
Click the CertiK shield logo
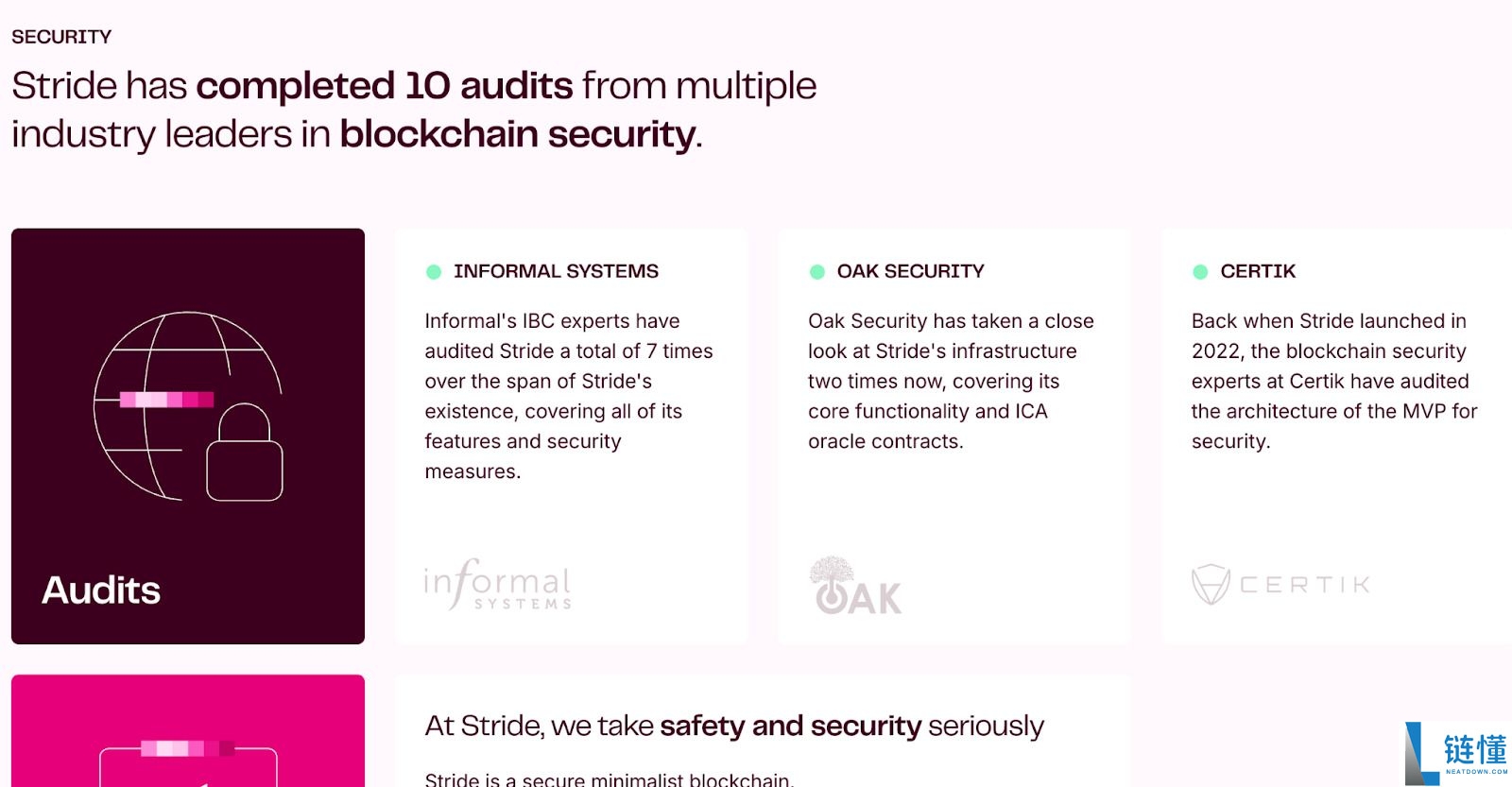tap(1280, 584)
